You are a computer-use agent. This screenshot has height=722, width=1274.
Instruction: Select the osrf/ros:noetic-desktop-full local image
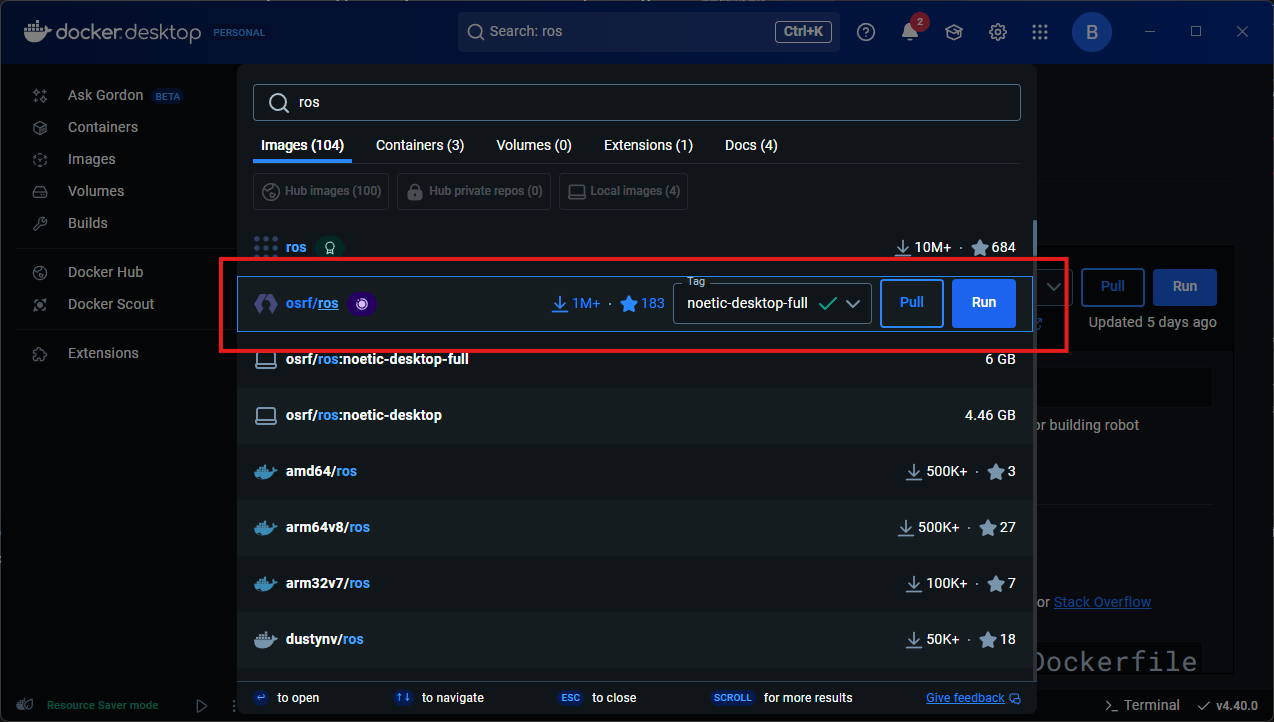point(635,360)
